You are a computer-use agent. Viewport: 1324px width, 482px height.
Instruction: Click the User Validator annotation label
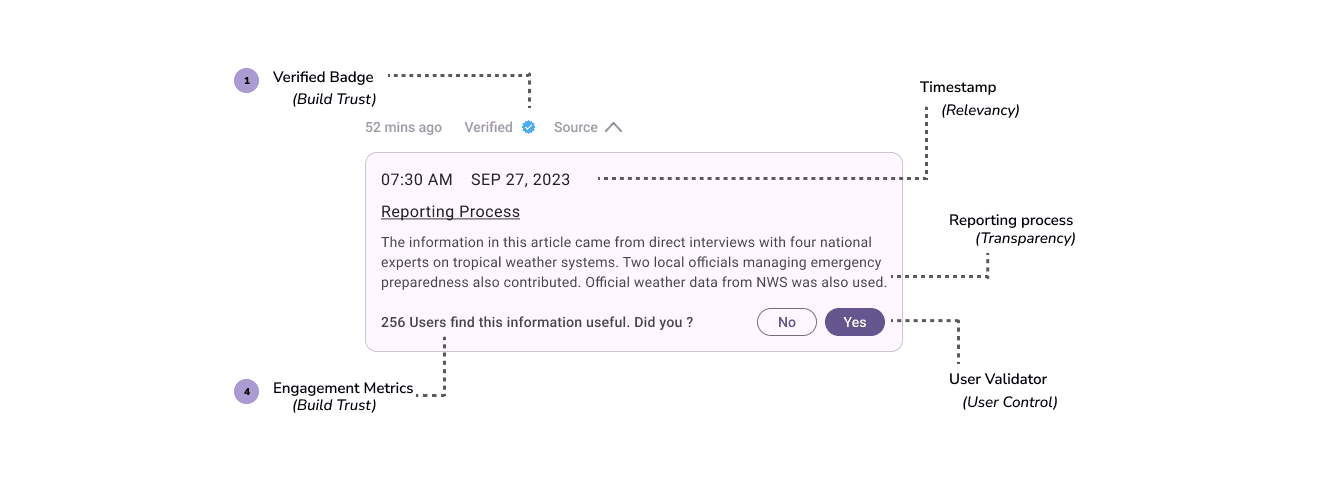998,380
